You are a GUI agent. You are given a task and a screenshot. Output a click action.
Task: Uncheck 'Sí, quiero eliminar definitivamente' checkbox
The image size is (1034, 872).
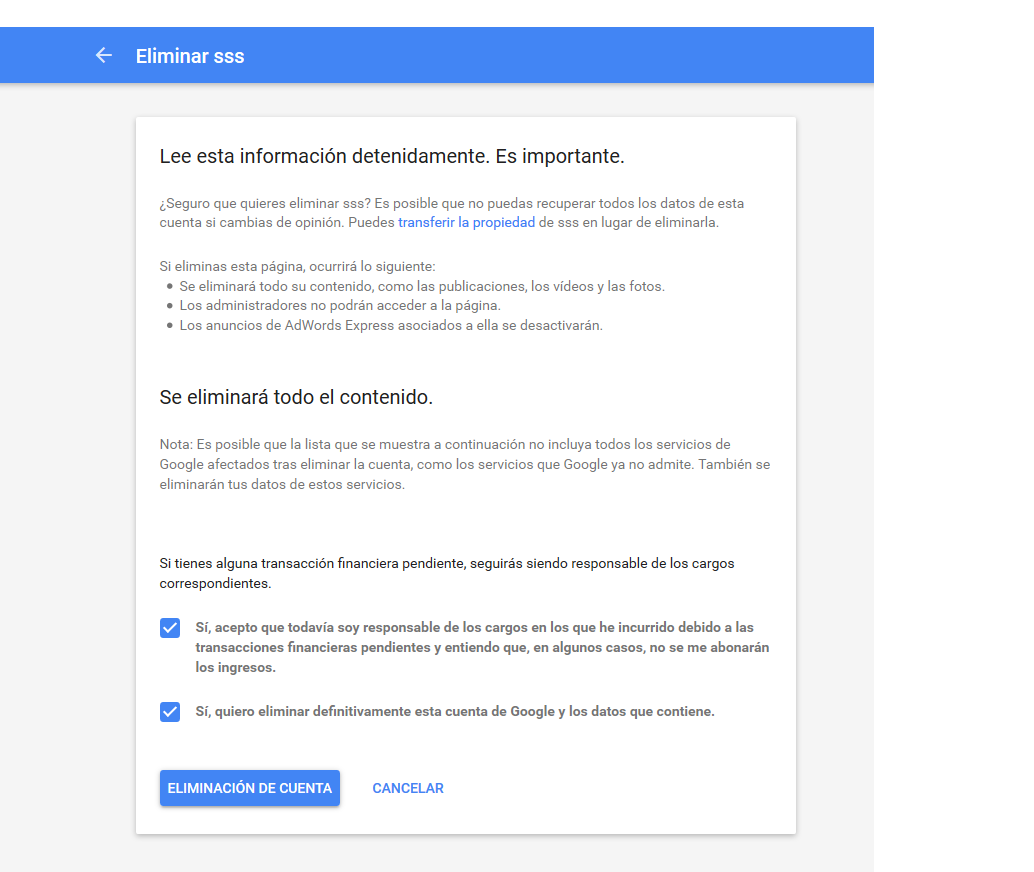point(169,712)
